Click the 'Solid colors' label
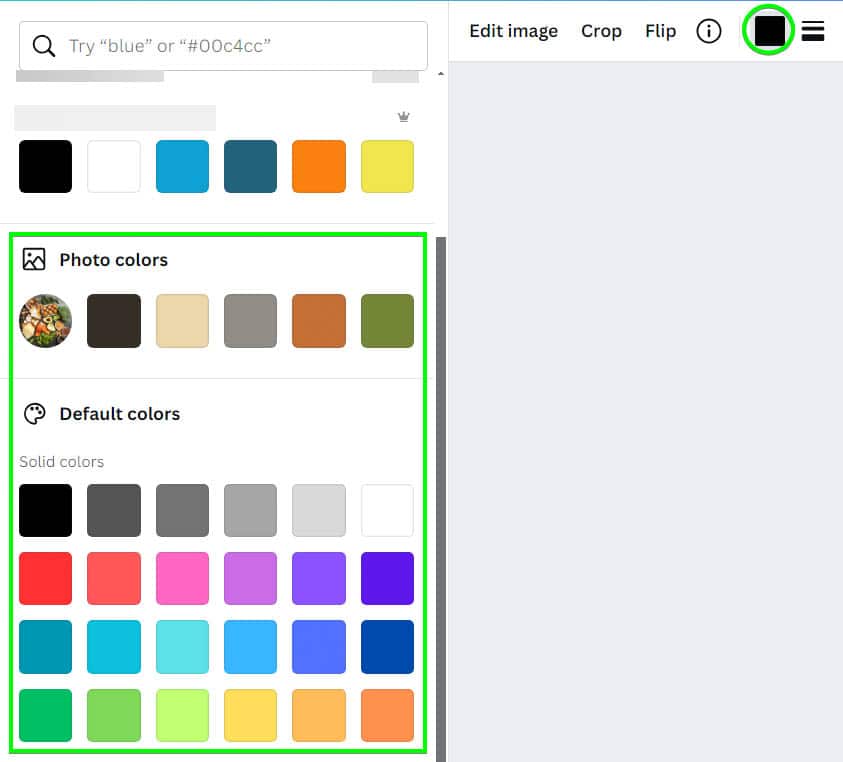This screenshot has width=843, height=762. (61, 461)
